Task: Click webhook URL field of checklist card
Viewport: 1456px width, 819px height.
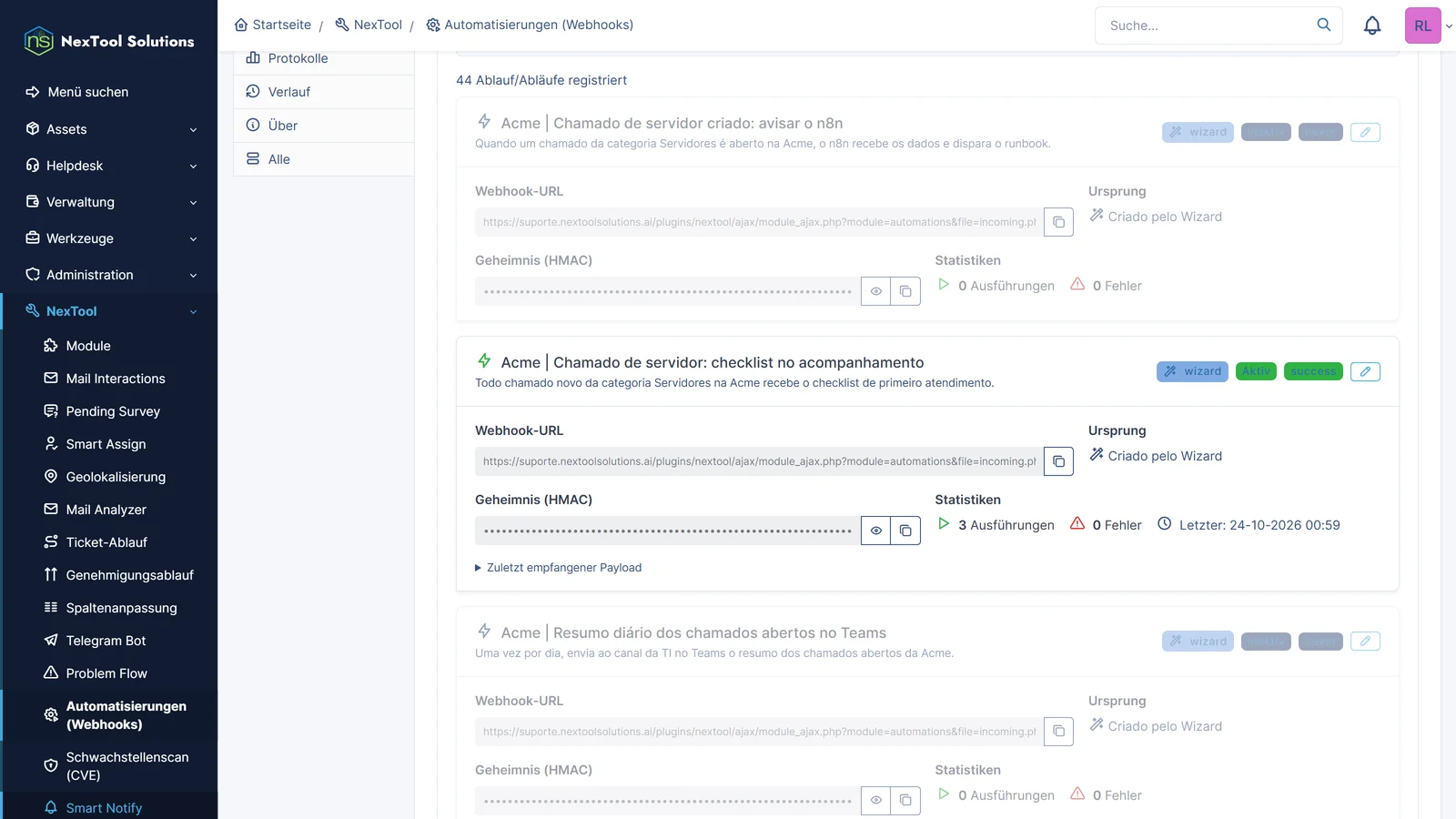Action: pyautogui.click(x=759, y=461)
